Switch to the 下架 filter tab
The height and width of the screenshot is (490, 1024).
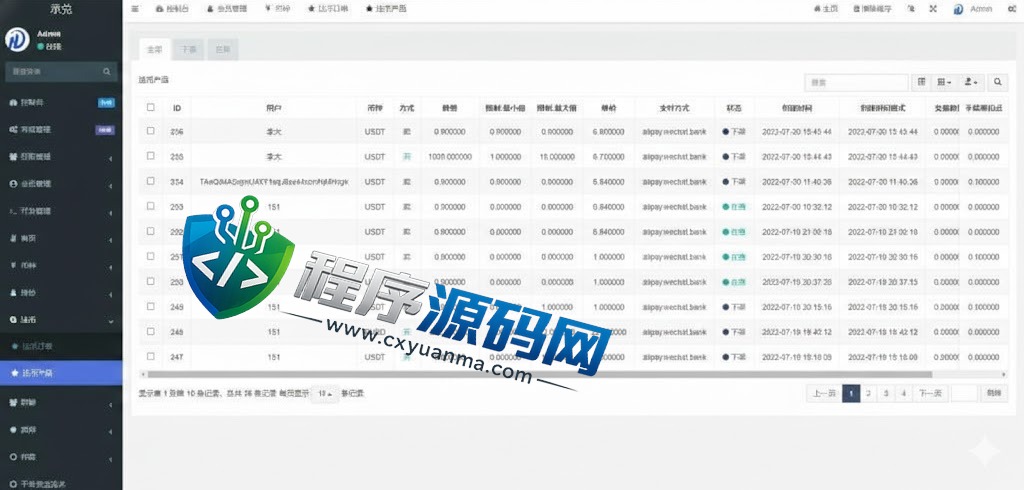[189, 50]
